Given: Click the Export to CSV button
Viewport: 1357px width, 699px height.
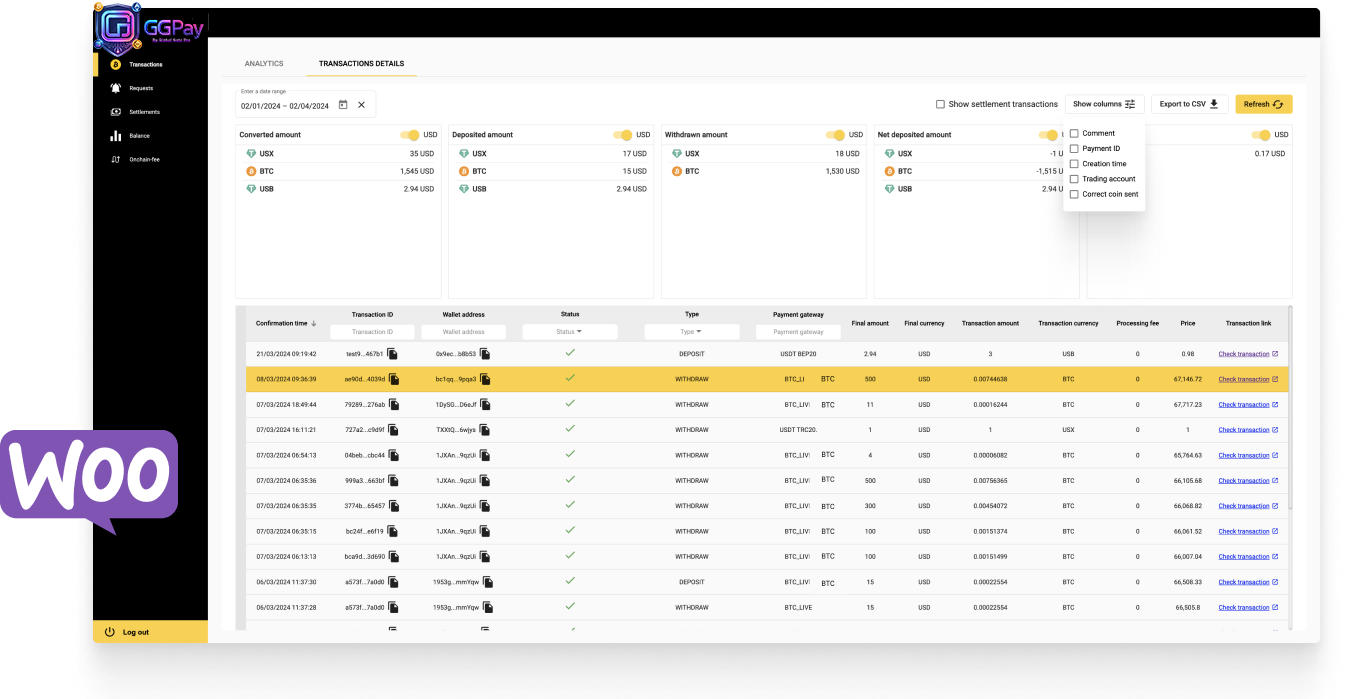Looking at the screenshot, I should 1188,104.
